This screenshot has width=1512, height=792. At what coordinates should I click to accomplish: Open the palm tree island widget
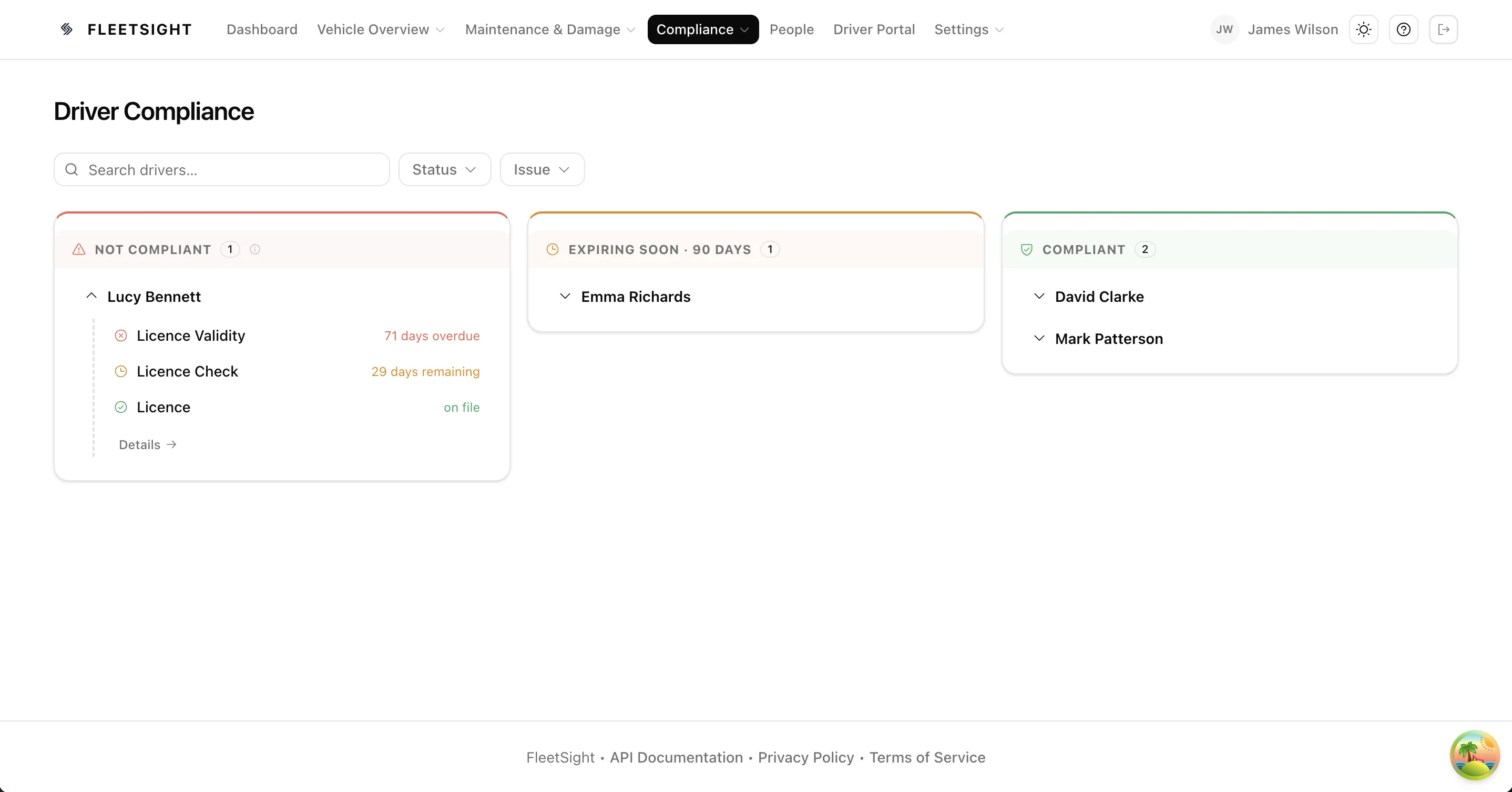coord(1475,755)
